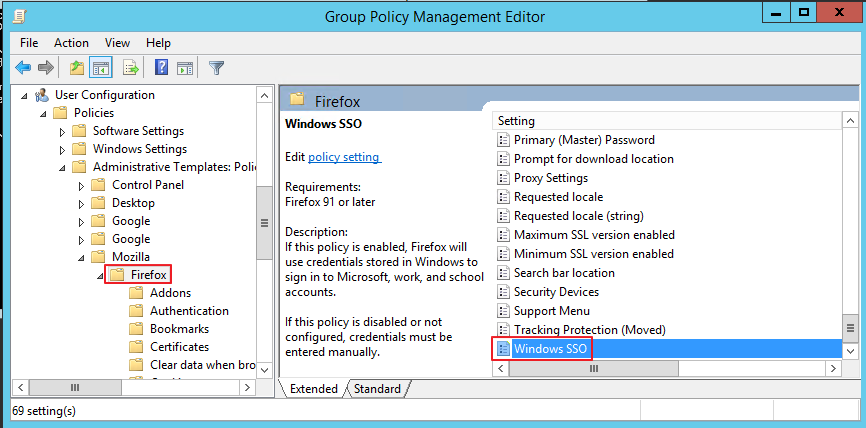Collapse the Firefox tree node

pyautogui.click(x=101, y=276)
